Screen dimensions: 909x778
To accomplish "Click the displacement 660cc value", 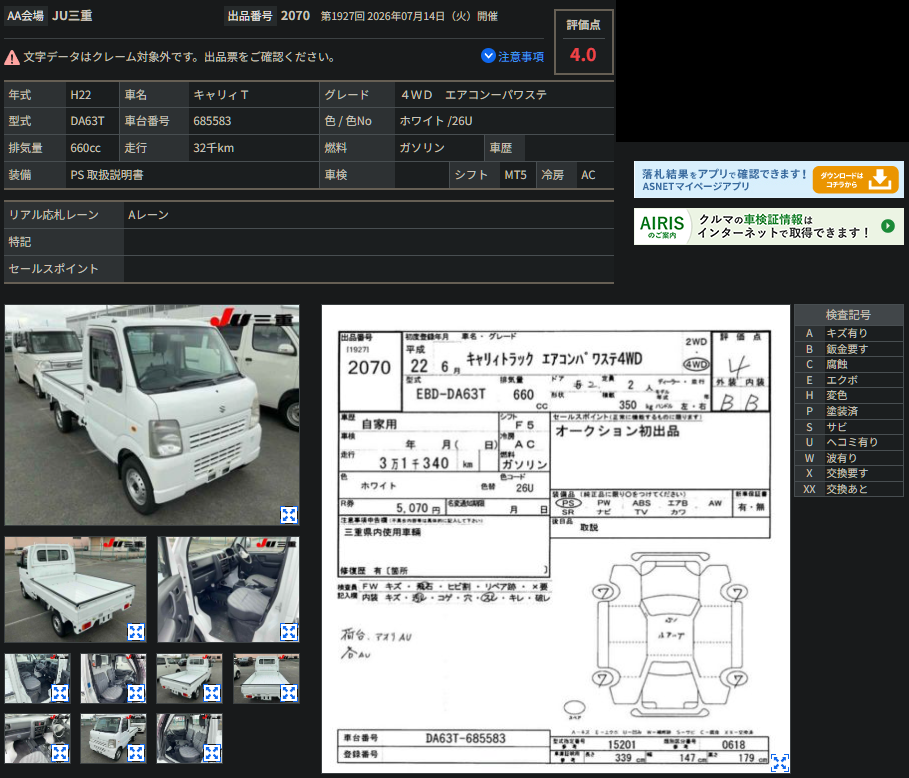I will 85,148.
